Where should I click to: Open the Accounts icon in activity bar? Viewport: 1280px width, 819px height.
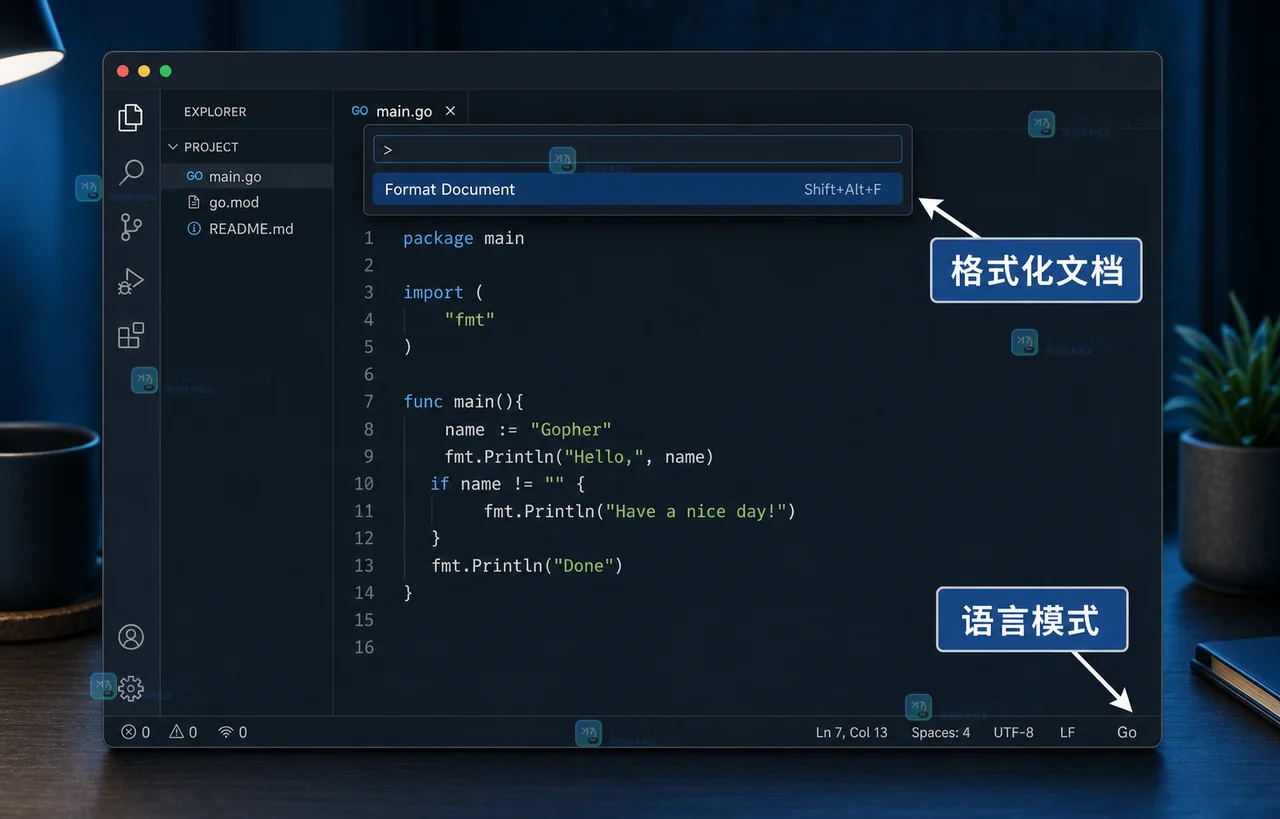point(131,637)
